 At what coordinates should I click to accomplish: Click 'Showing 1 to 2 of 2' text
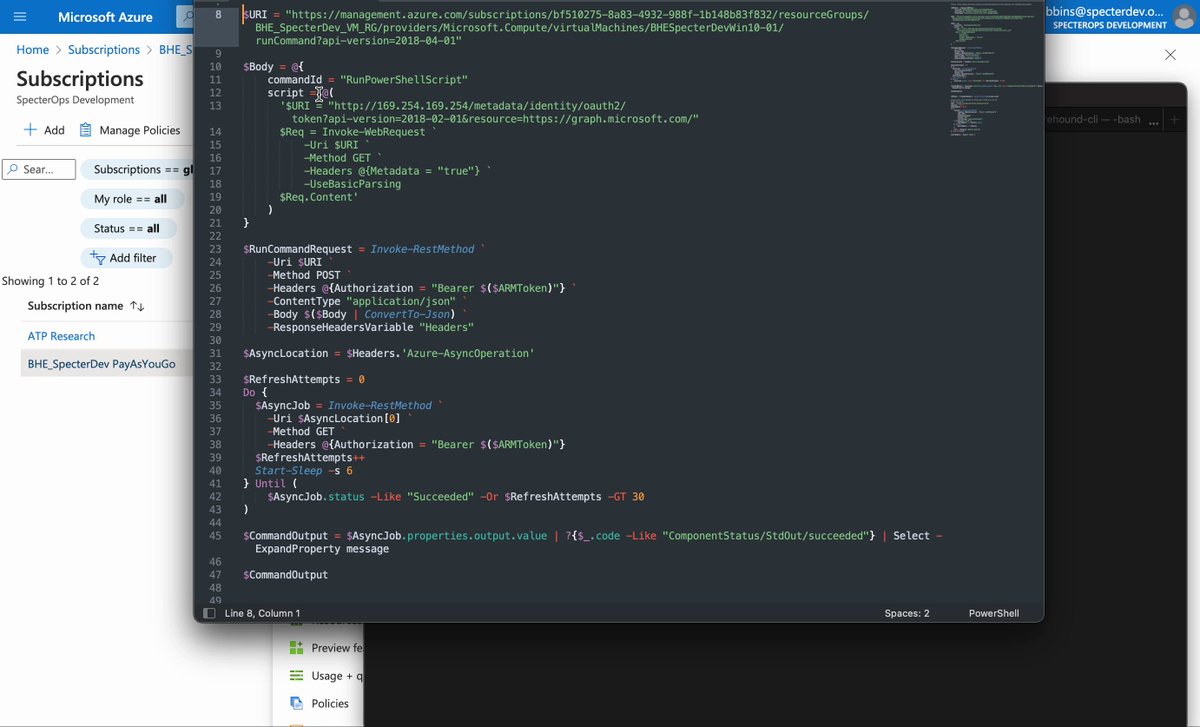coord(51,281)
